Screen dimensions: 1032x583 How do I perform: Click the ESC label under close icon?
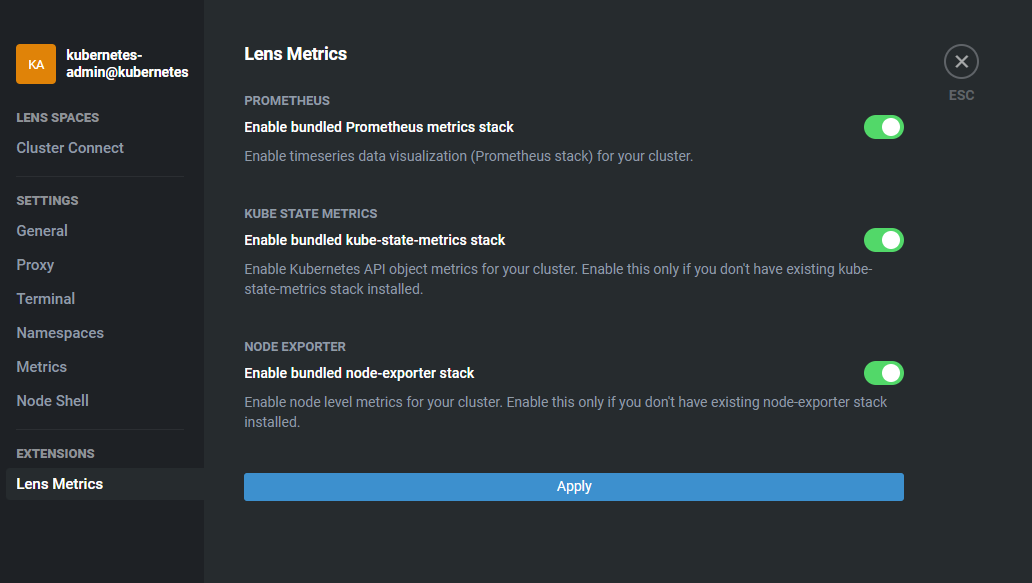(x=961, y=96)
